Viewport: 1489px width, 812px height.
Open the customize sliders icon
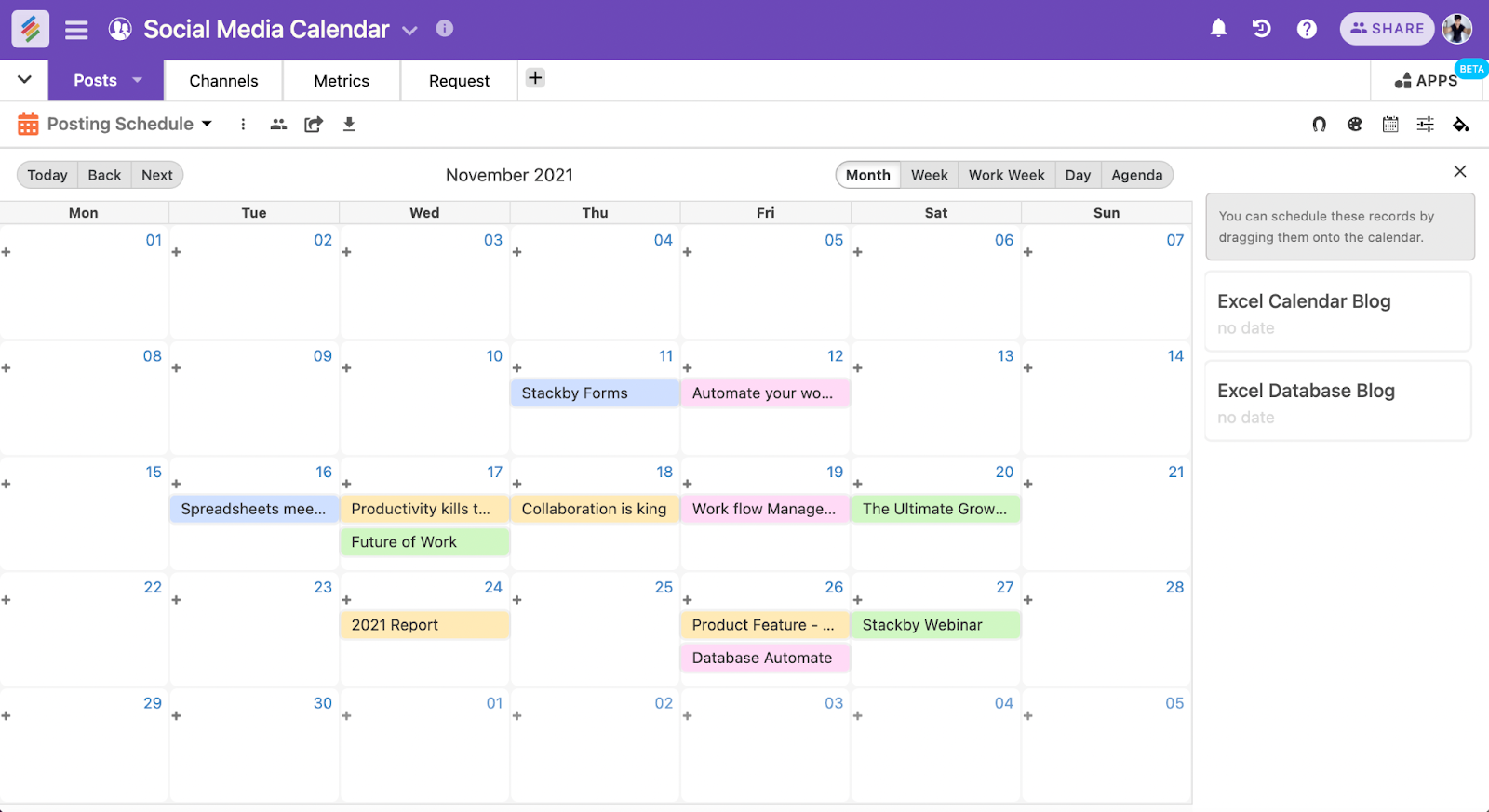[x=1425, y=125]
